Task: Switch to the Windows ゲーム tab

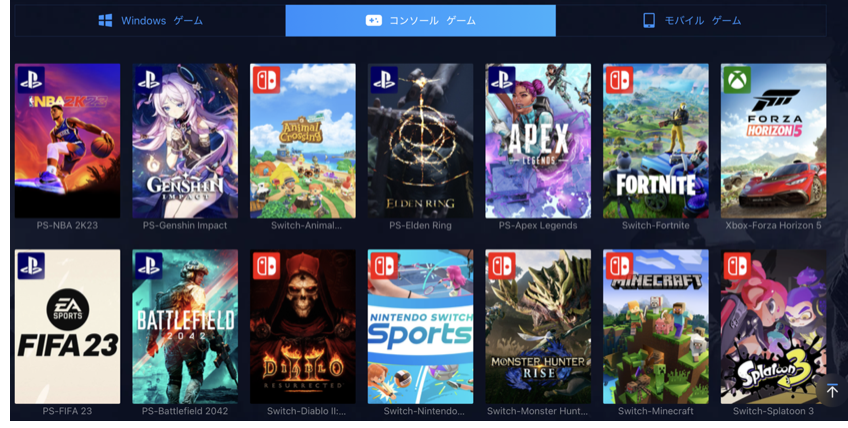Action: (150, 21)
